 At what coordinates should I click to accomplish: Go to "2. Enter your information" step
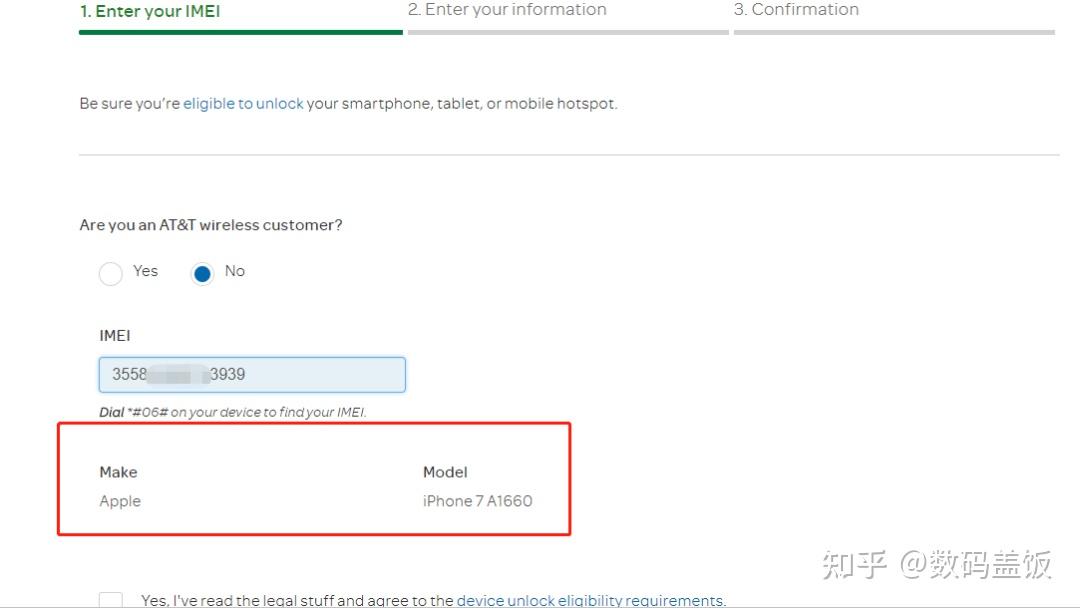507,10
